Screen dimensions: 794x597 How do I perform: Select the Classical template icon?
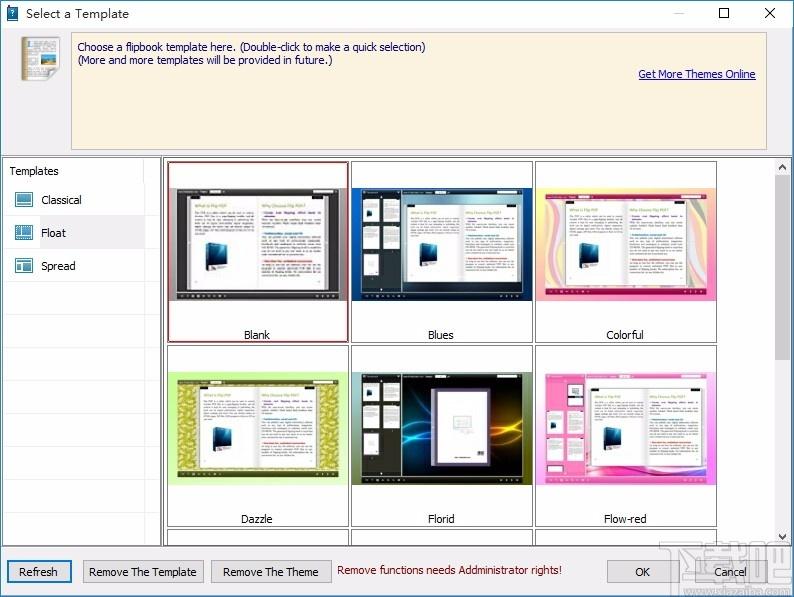(24, 200)
